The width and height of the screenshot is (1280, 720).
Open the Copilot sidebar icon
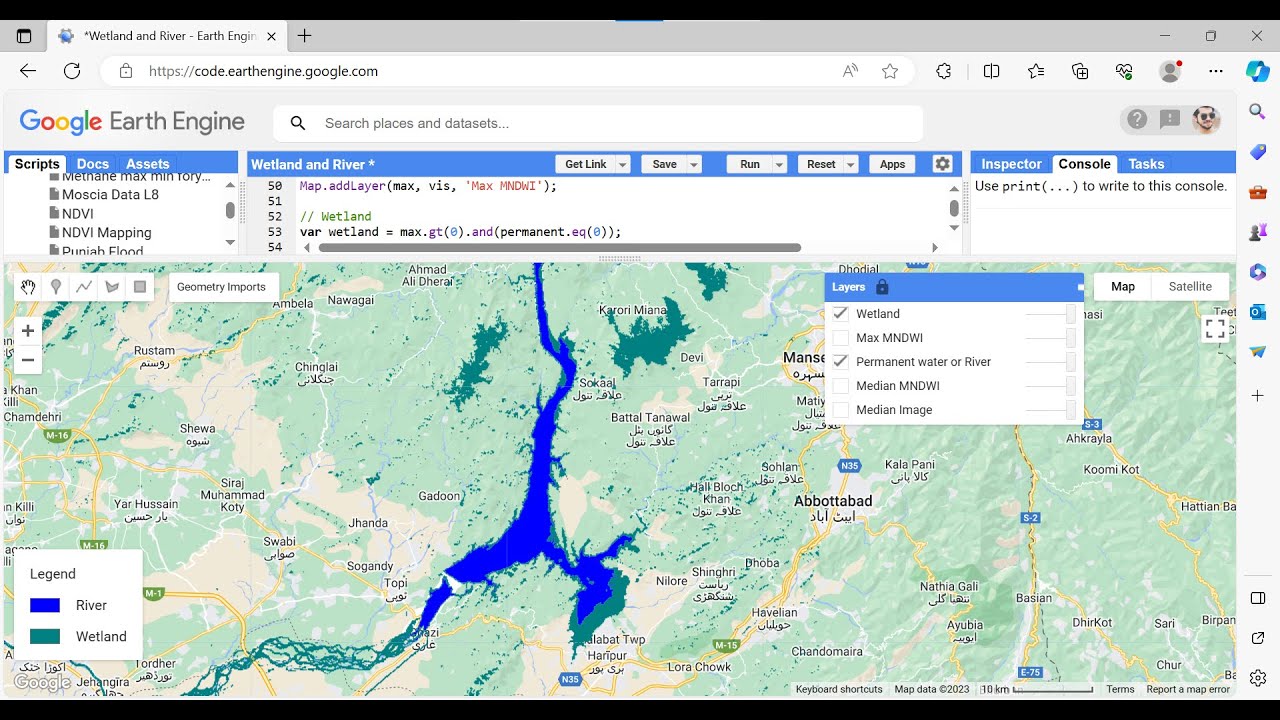tap(1258, 71)
